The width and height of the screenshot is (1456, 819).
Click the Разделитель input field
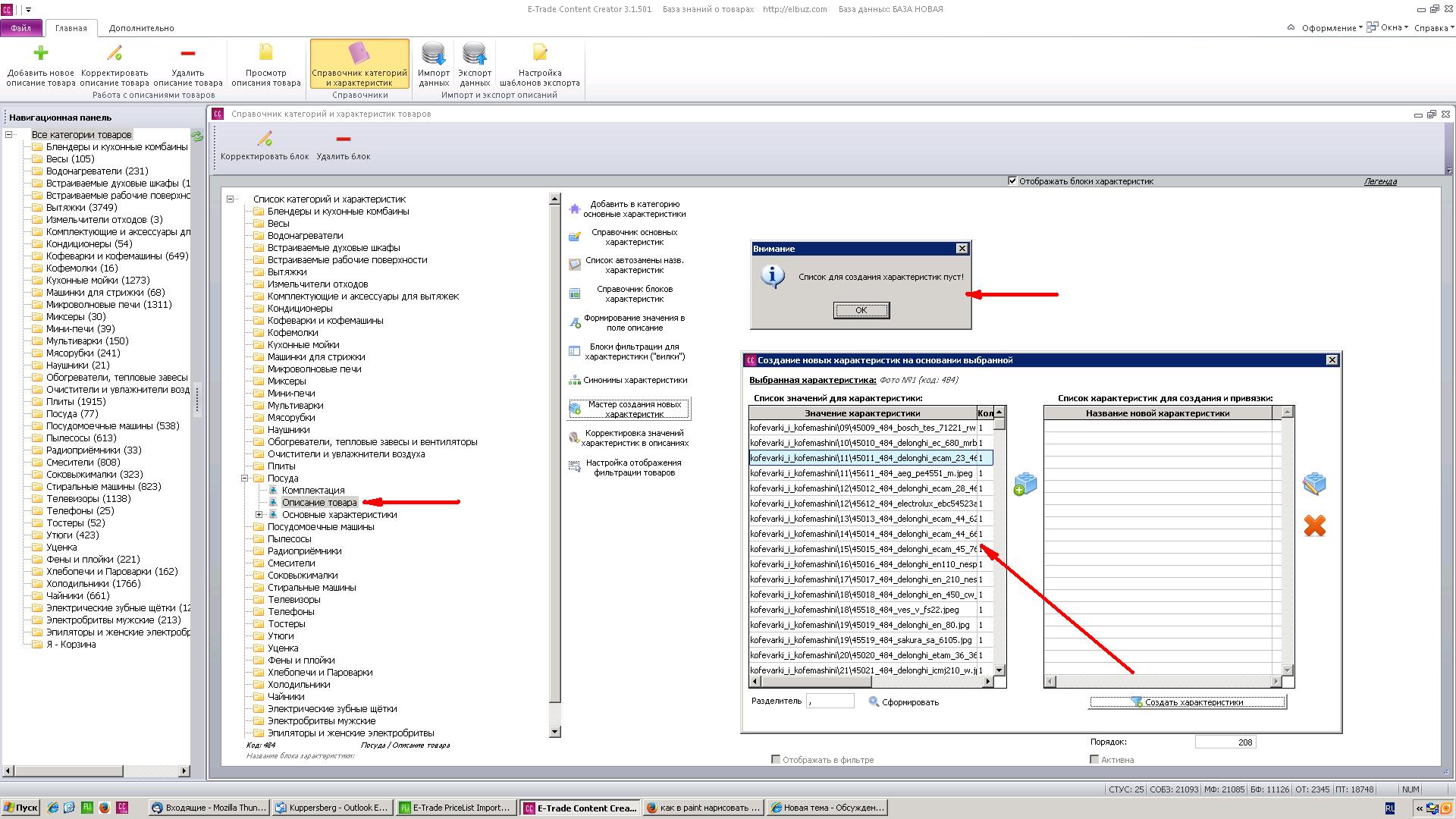point(830,701)
